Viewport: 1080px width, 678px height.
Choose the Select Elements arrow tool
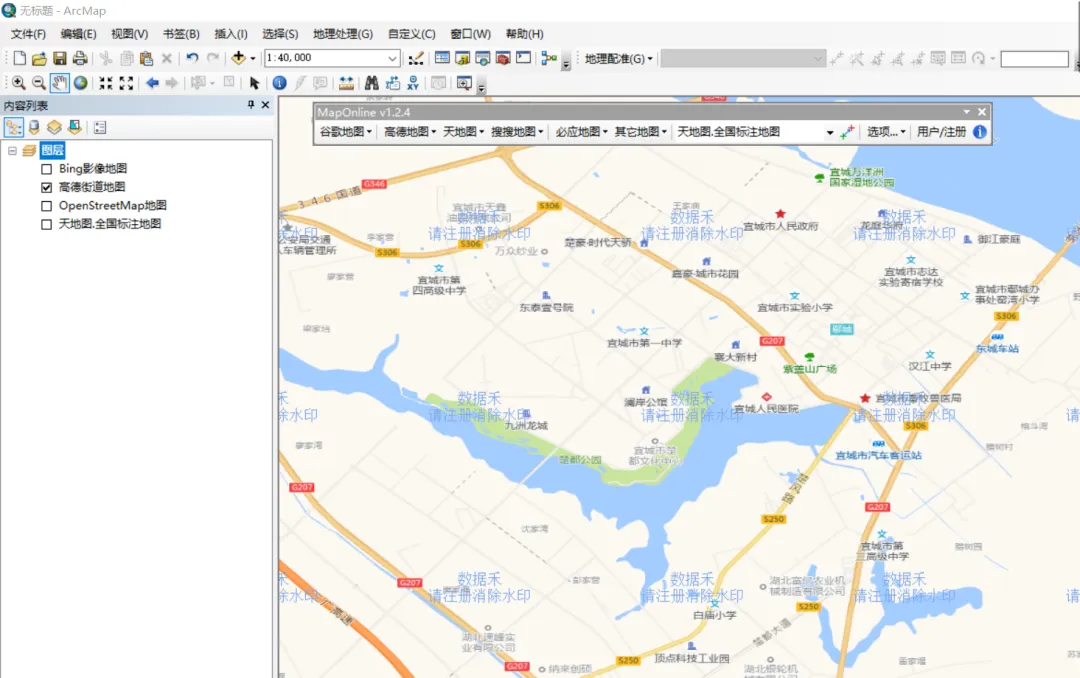pos(254,83)
